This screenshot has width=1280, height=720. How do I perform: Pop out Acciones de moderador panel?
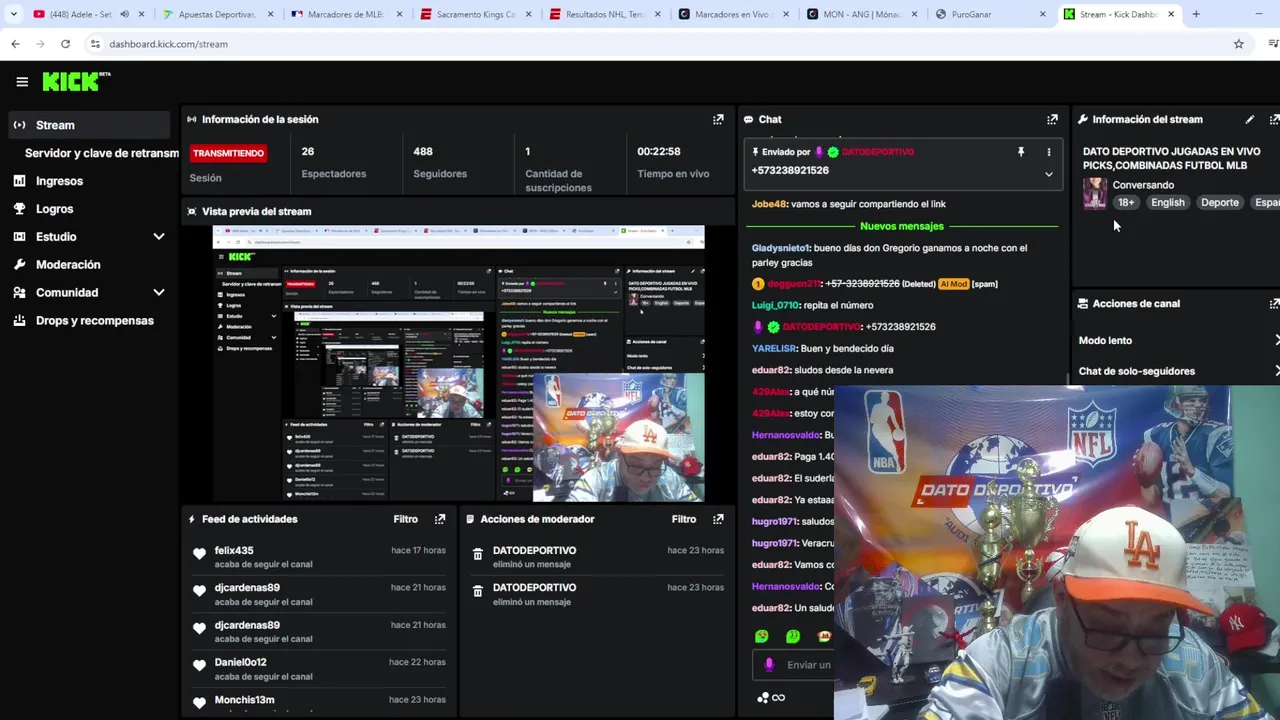(718, 519)
